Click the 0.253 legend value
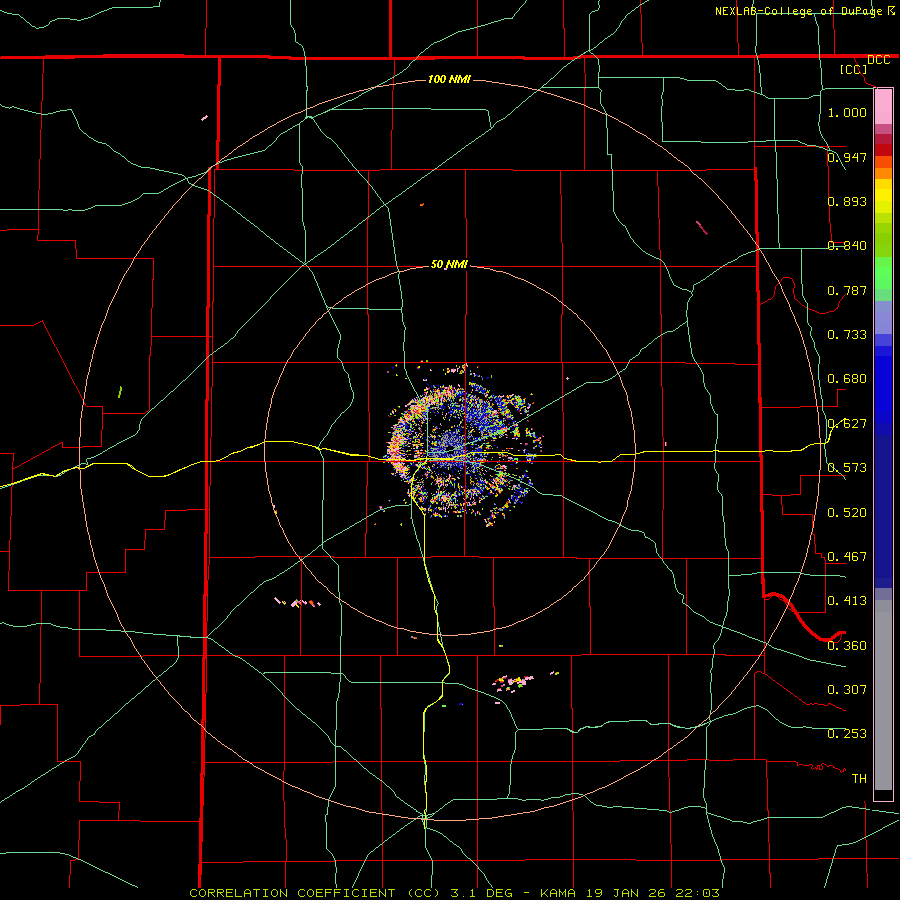Image resolution: width=900 pixels, height=900 pixels. [847, 734]
